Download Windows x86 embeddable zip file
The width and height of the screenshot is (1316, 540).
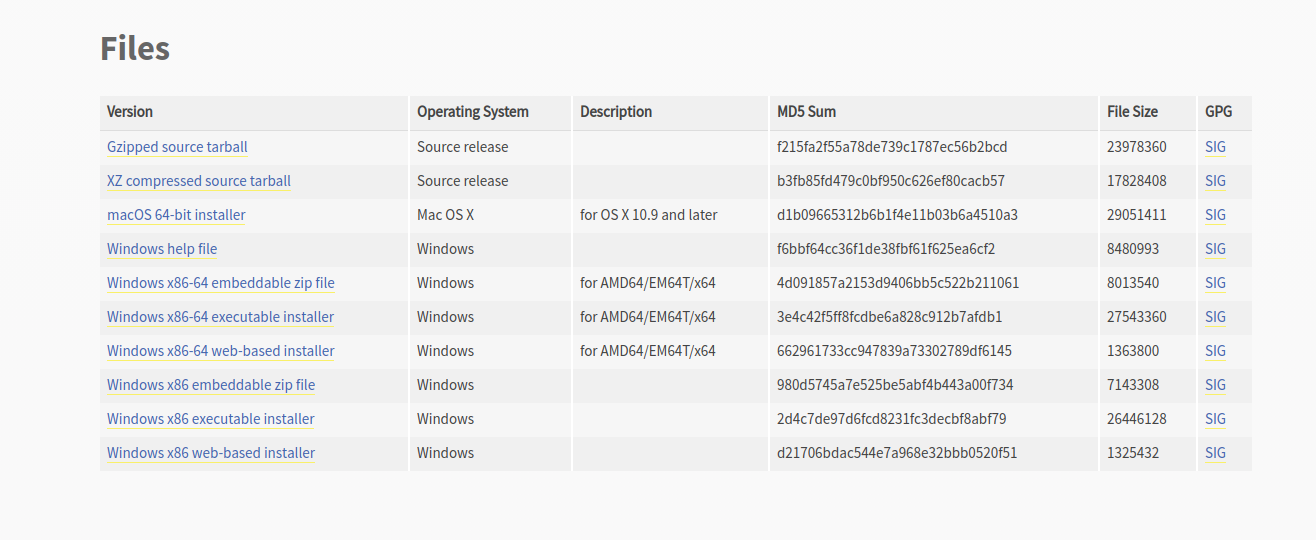pos(211,385)
